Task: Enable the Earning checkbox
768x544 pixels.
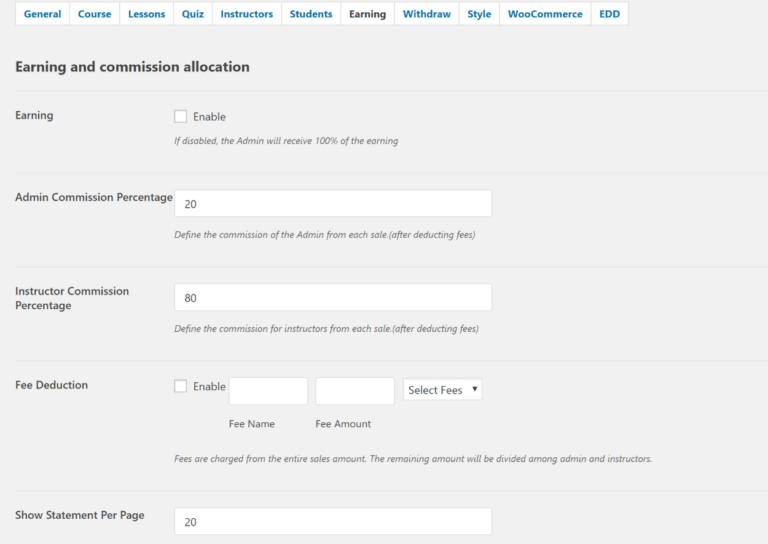Action: coord(181,116)
